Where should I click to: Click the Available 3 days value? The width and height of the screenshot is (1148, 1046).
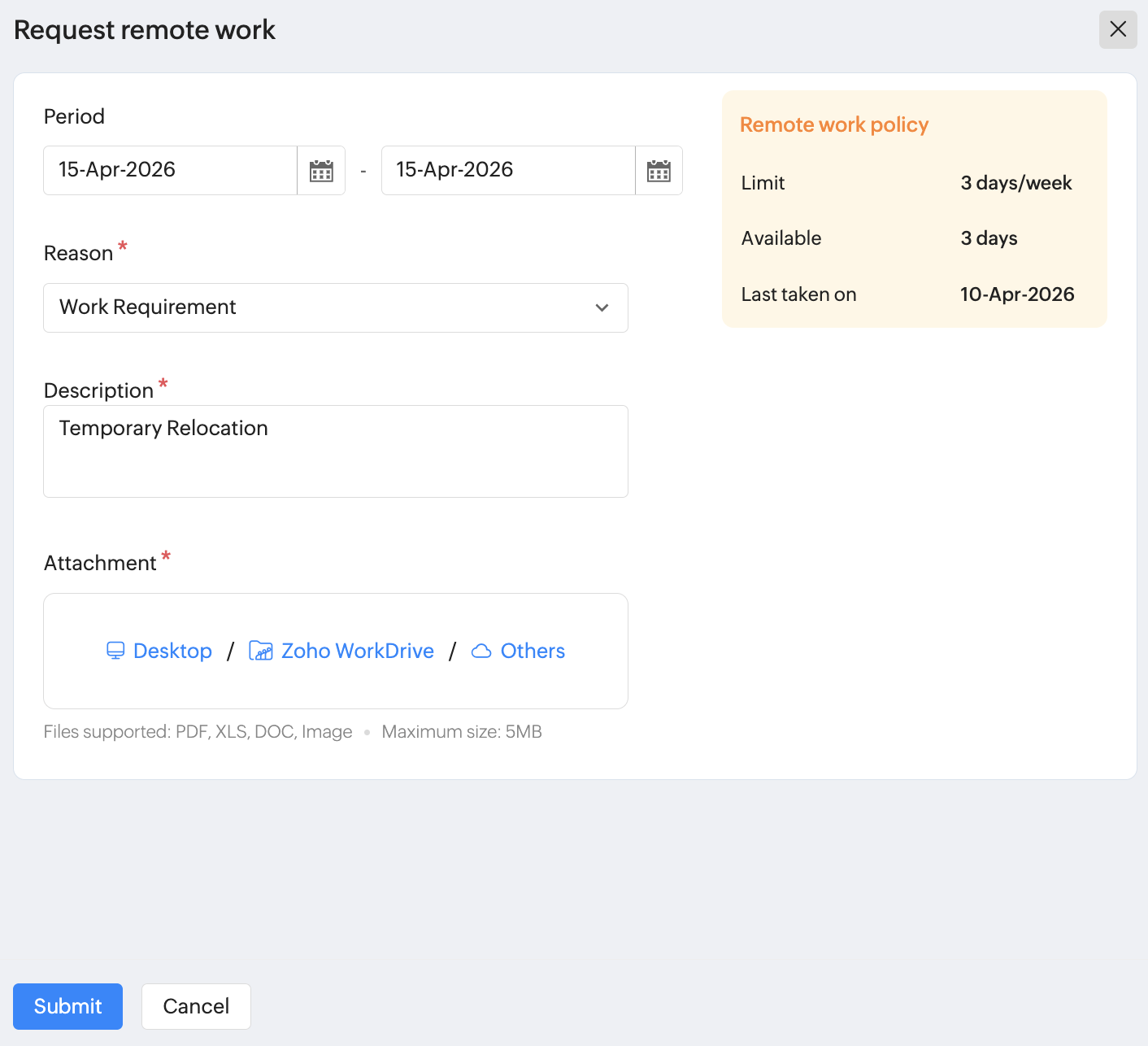point(989,238)
